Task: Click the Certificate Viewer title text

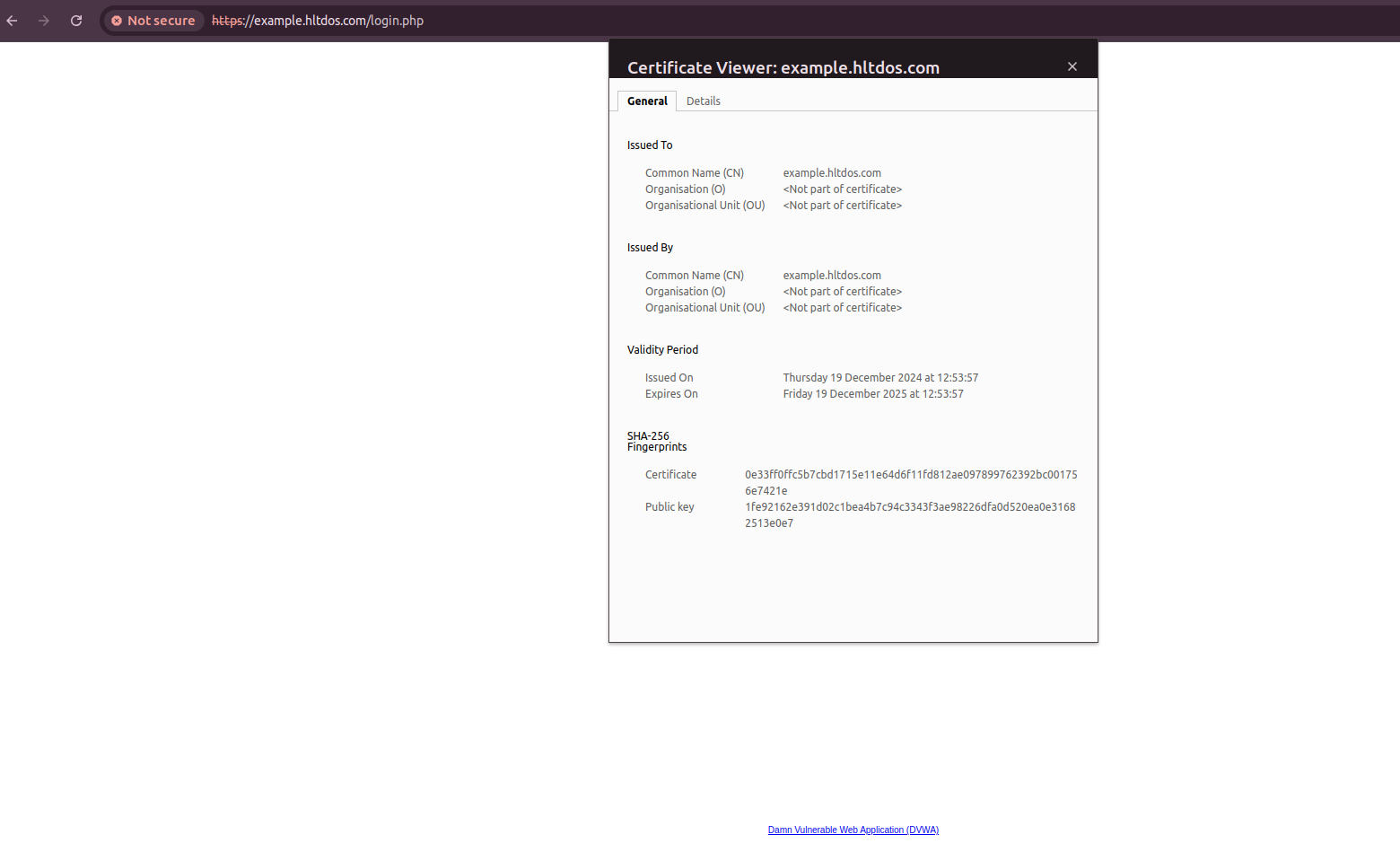Action: pos(783,68)
